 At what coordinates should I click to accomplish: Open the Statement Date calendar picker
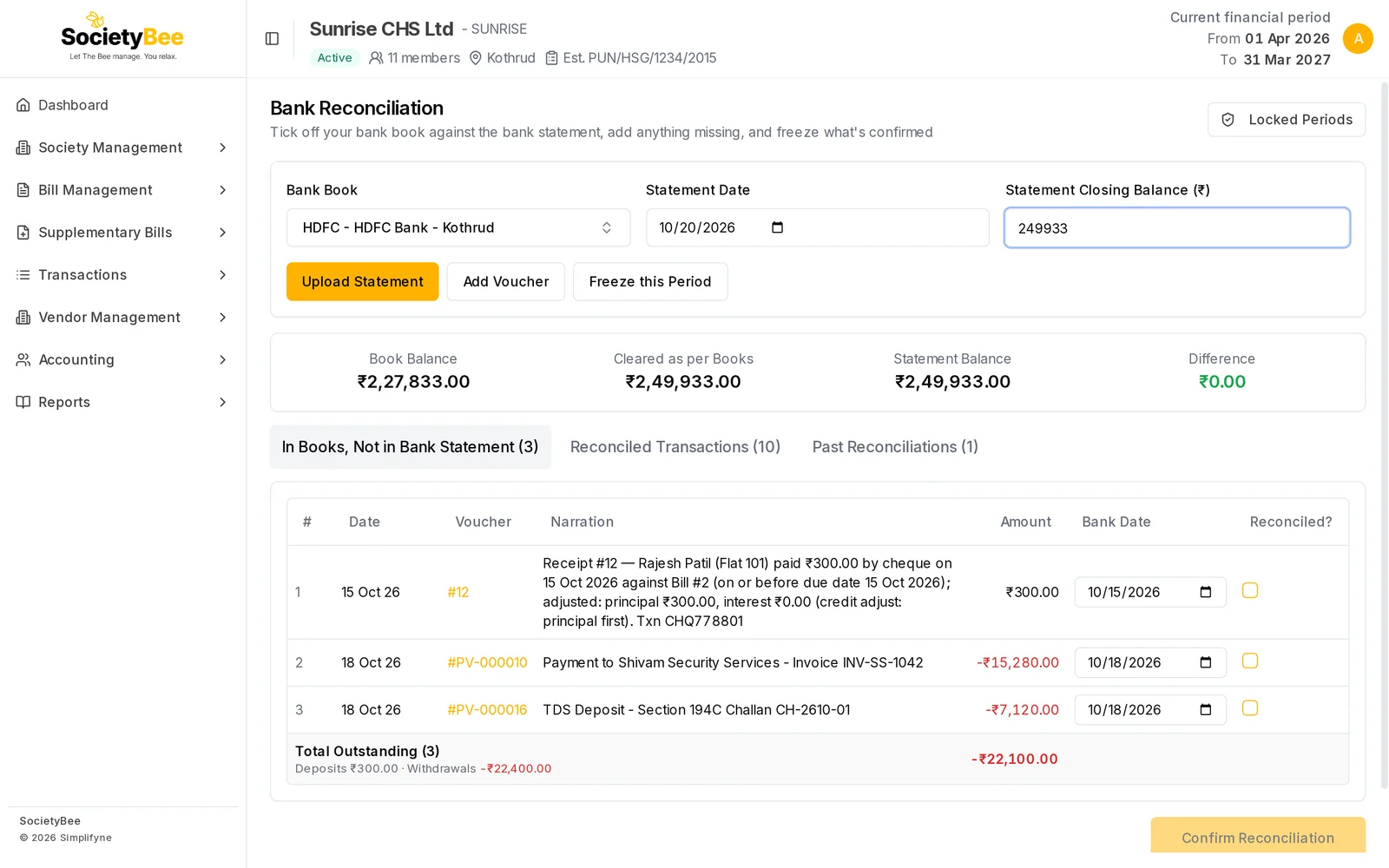point(777,227)
